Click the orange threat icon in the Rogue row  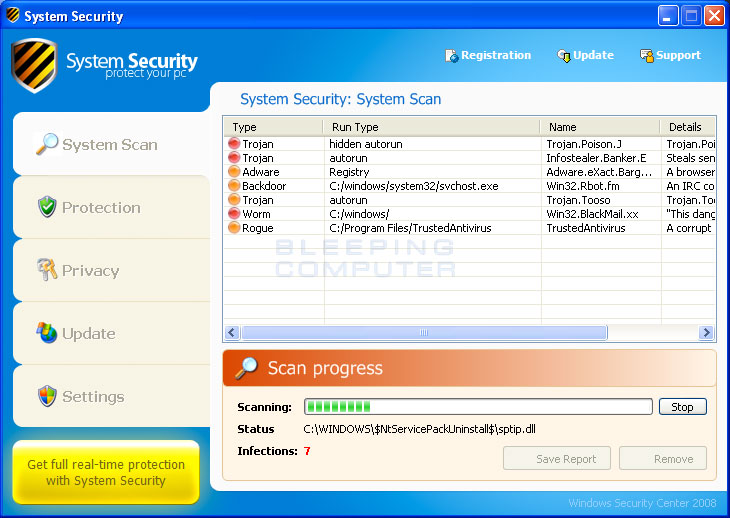coord(234,227)
